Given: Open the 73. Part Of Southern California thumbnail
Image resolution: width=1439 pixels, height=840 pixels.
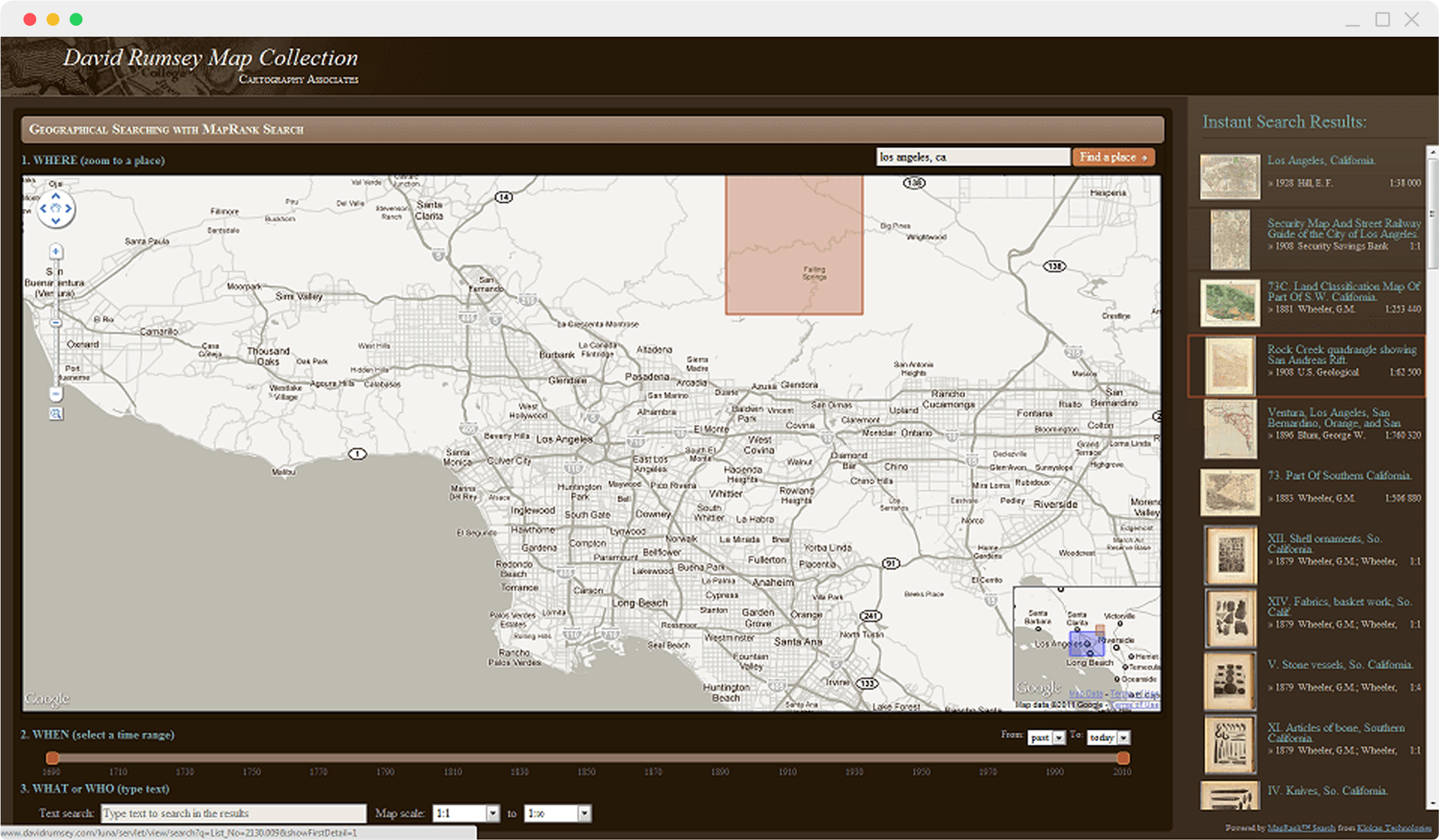Looking at the screenshot, I should click(1230, 492).
